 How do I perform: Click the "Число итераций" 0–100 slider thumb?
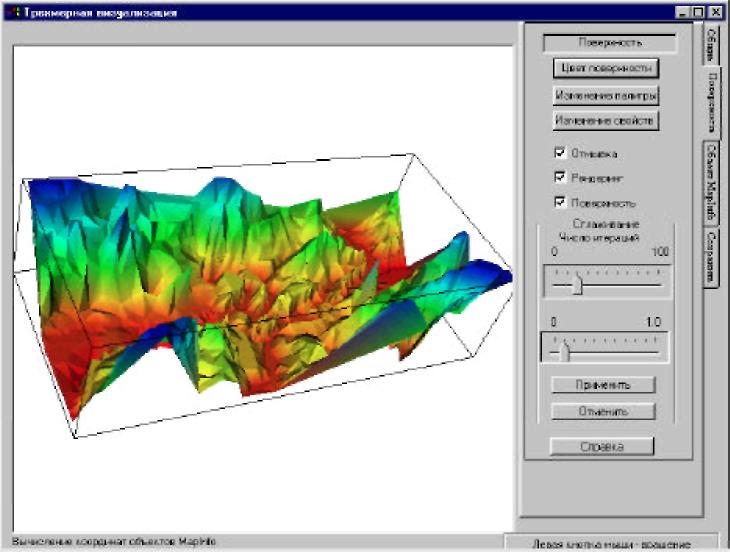(577, 283)
